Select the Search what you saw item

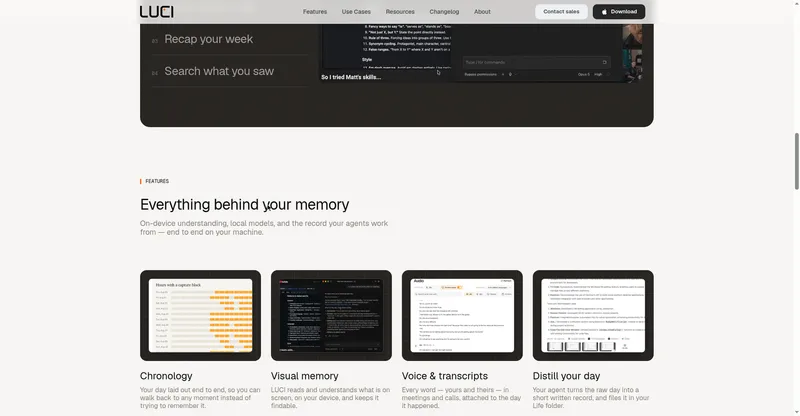point(219,71)
